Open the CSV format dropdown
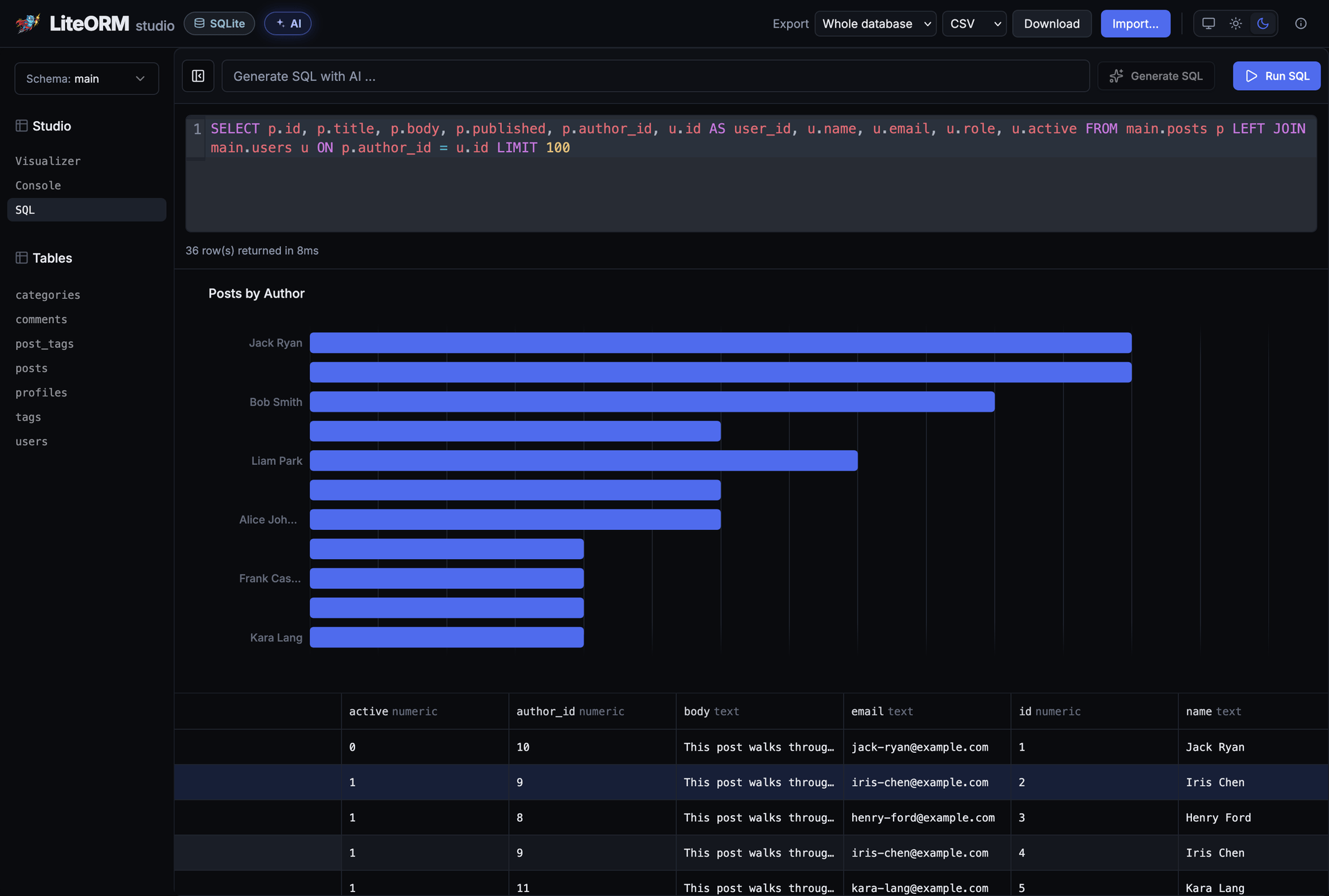Viewport: 1329px width, 896px height. pos(975,24)
